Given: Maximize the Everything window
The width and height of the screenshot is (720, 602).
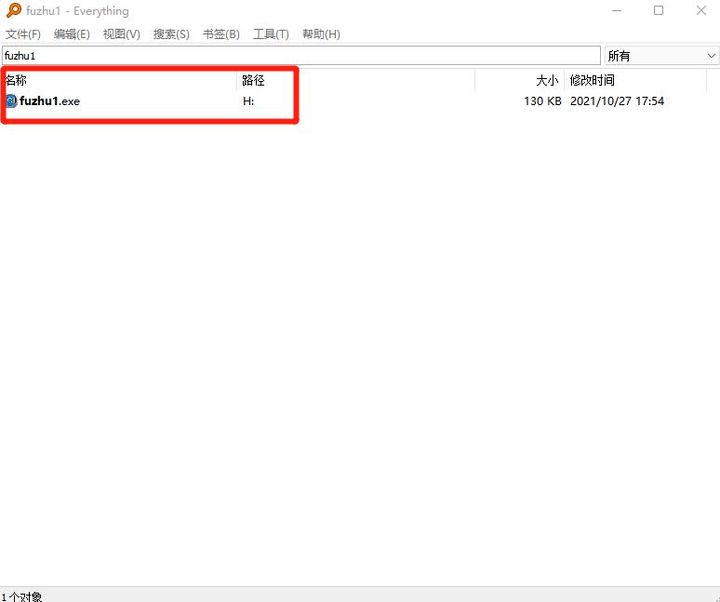Looking at the screenshot, I should (658, 11).
